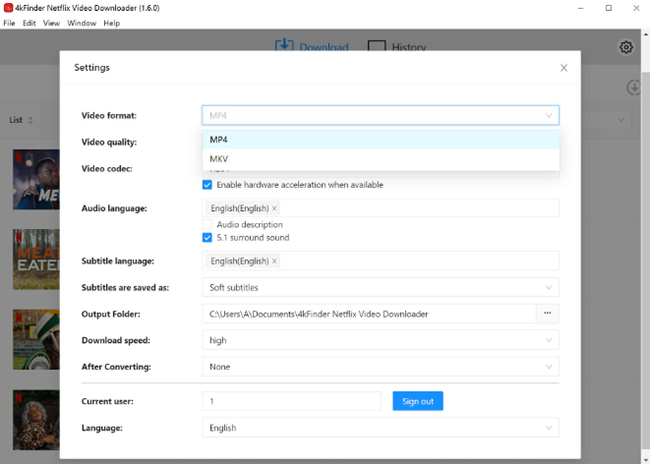Click the Current user field

pyautogui.click(x=291, y=401)
